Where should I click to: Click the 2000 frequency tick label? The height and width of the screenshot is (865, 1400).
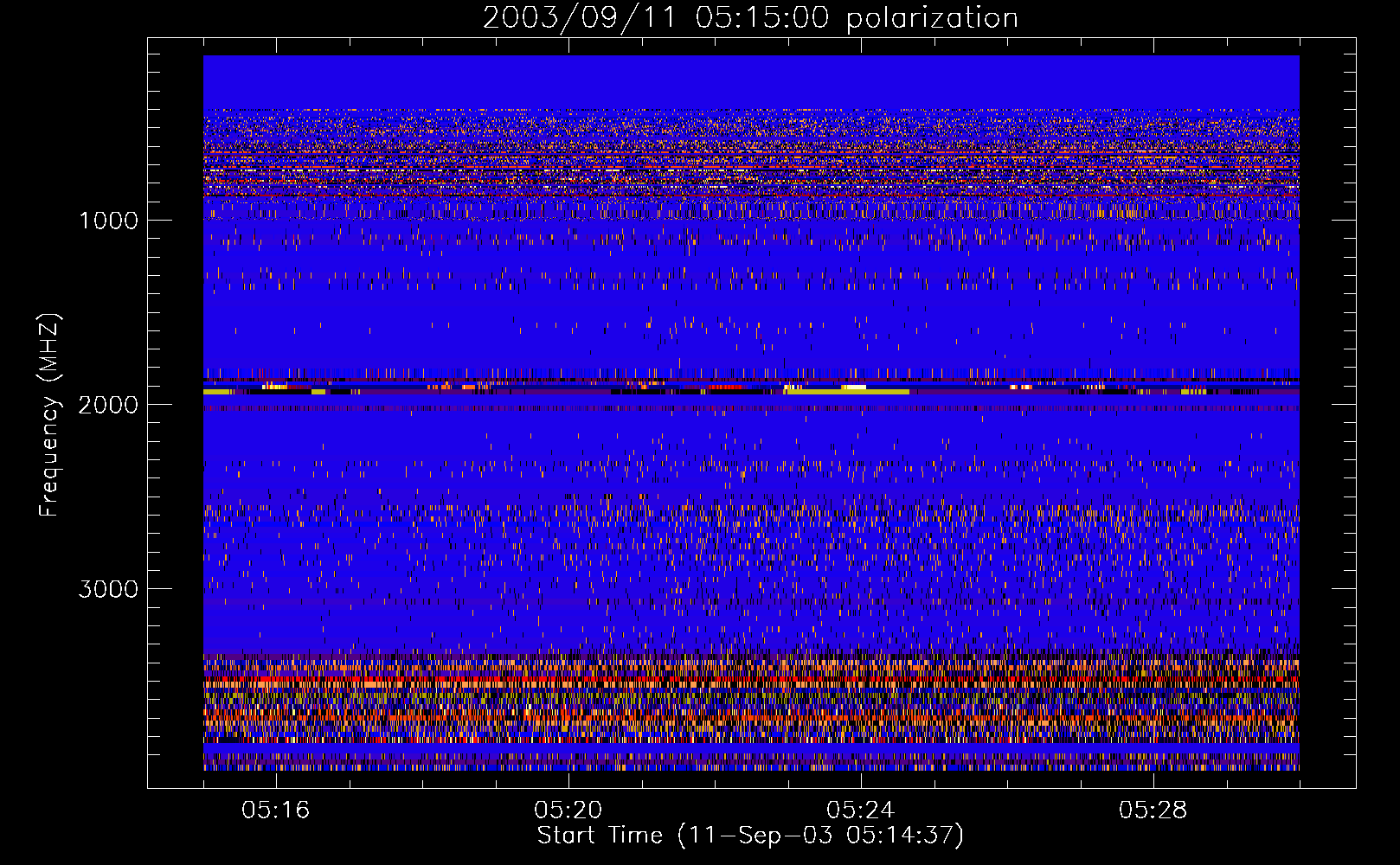click(108, 405)
